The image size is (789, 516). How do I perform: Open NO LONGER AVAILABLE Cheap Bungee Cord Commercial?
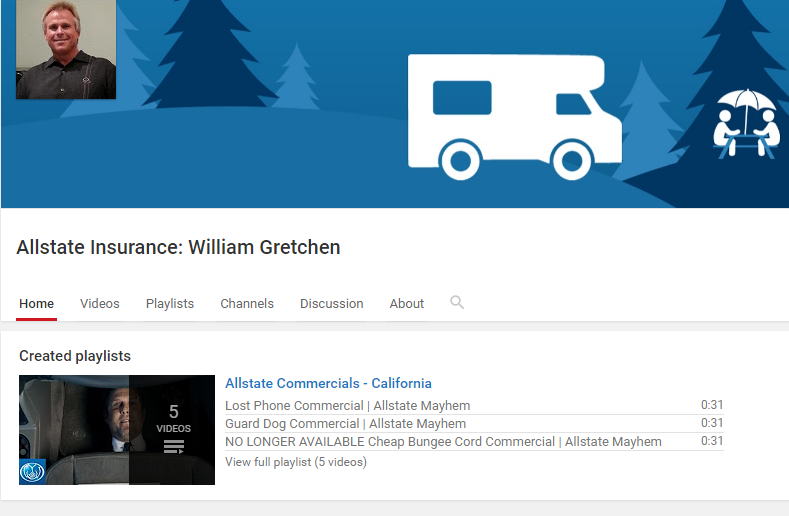443,442
